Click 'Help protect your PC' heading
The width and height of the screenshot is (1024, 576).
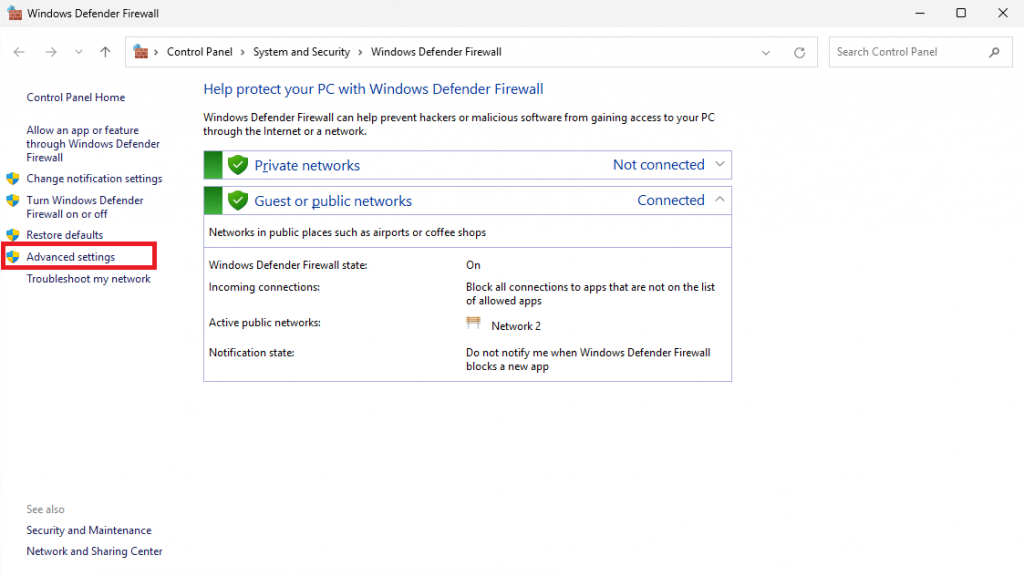tap(373, 89)
